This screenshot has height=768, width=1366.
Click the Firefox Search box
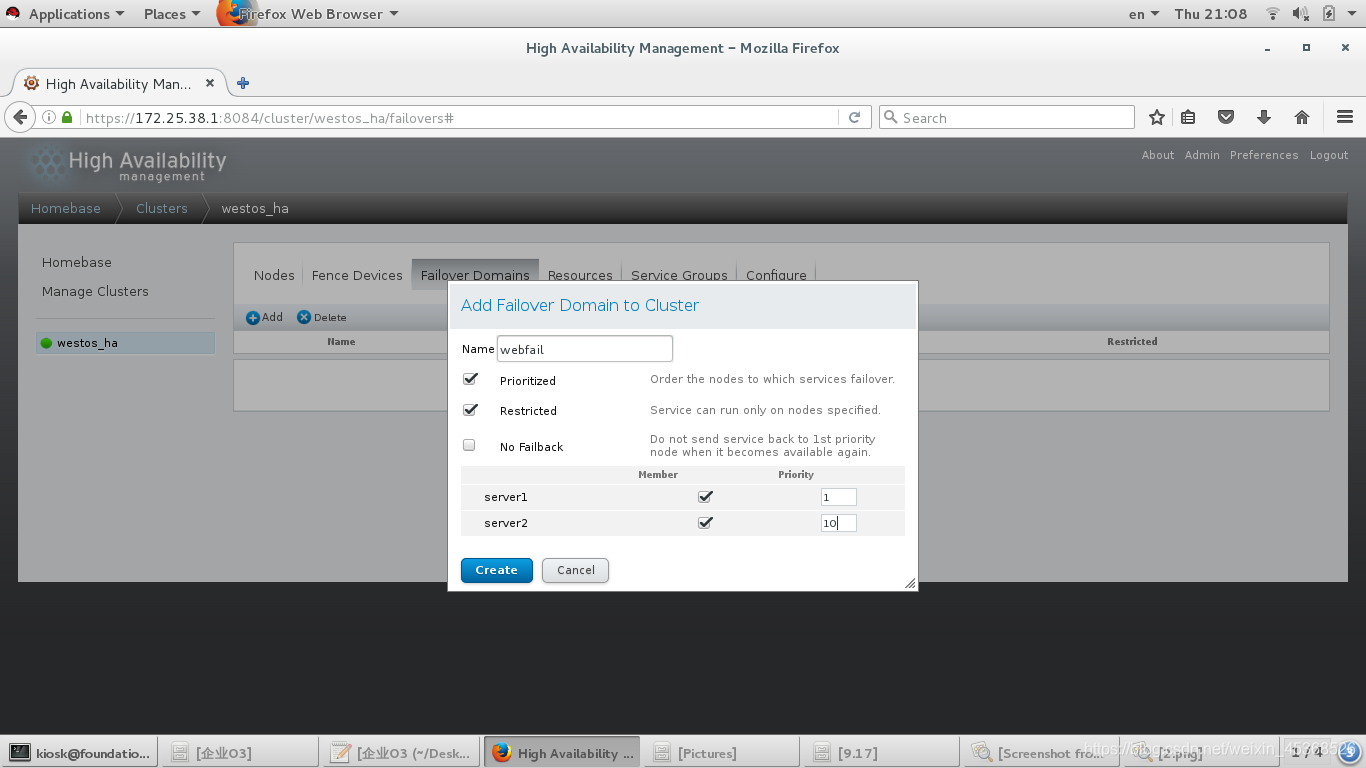coord(1007,117)
